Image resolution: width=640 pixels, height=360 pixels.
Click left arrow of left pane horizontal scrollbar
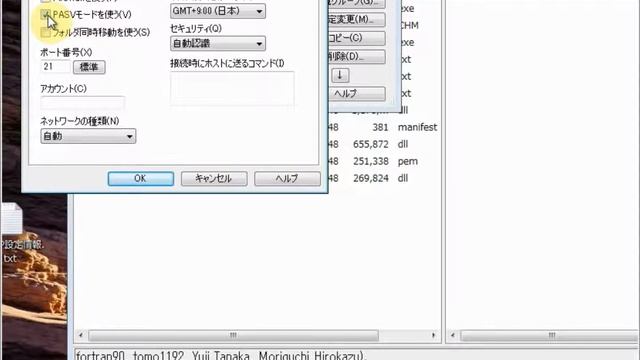tap(81, 336)
